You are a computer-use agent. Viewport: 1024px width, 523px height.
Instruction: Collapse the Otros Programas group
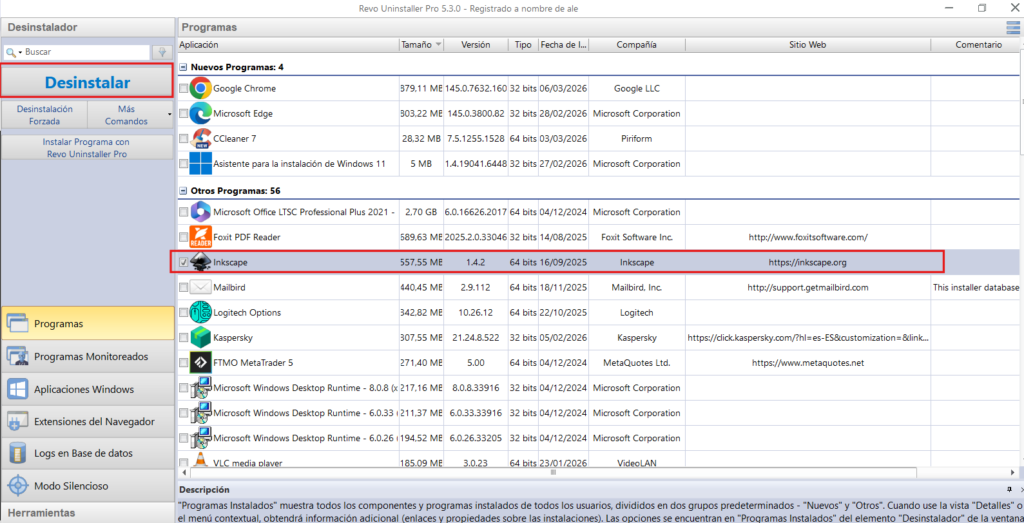coord(184,191)
